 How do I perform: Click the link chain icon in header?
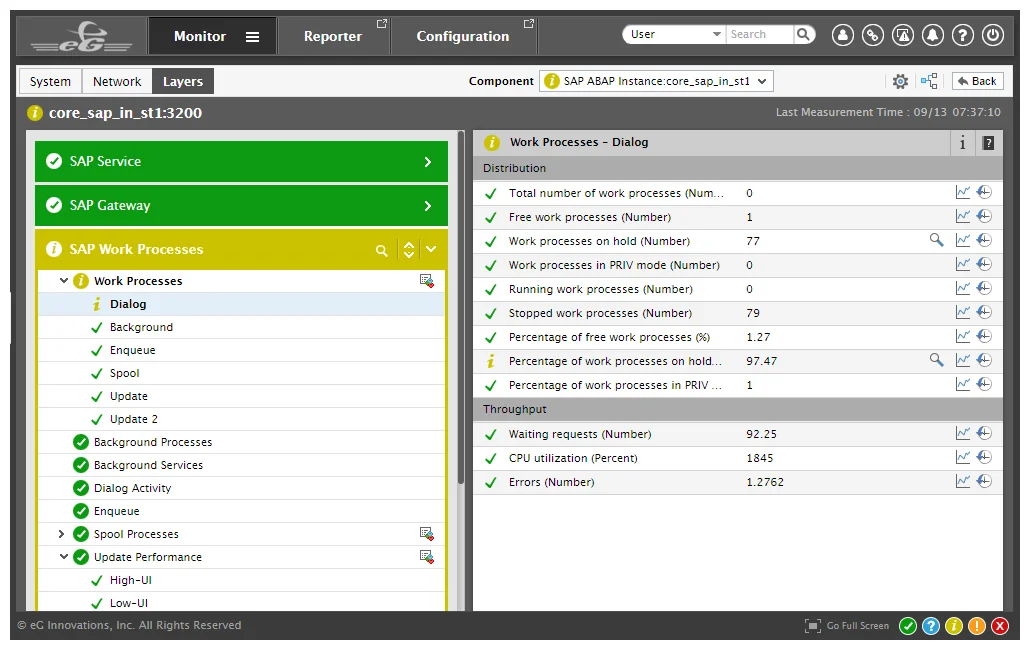coord(873,35)
